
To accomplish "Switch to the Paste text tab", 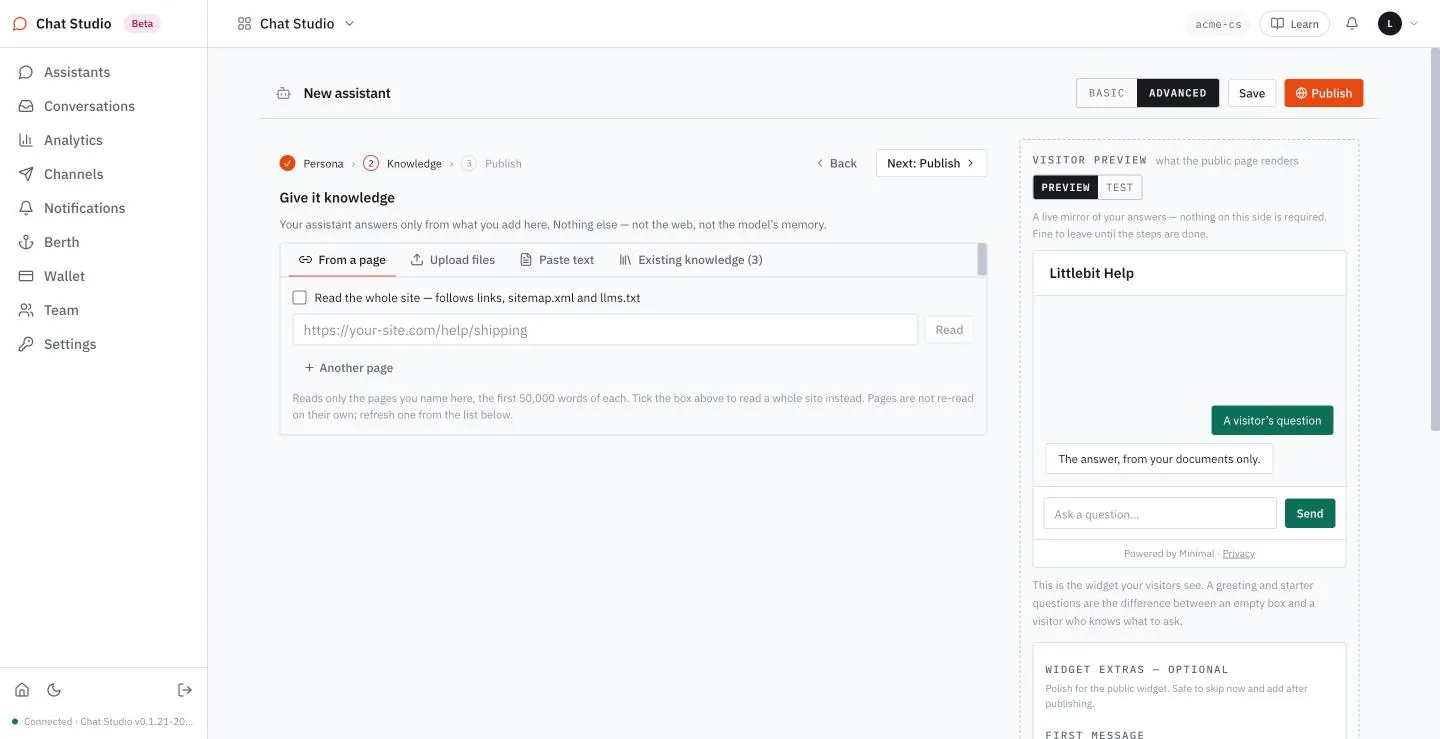I will coord(557,260).
